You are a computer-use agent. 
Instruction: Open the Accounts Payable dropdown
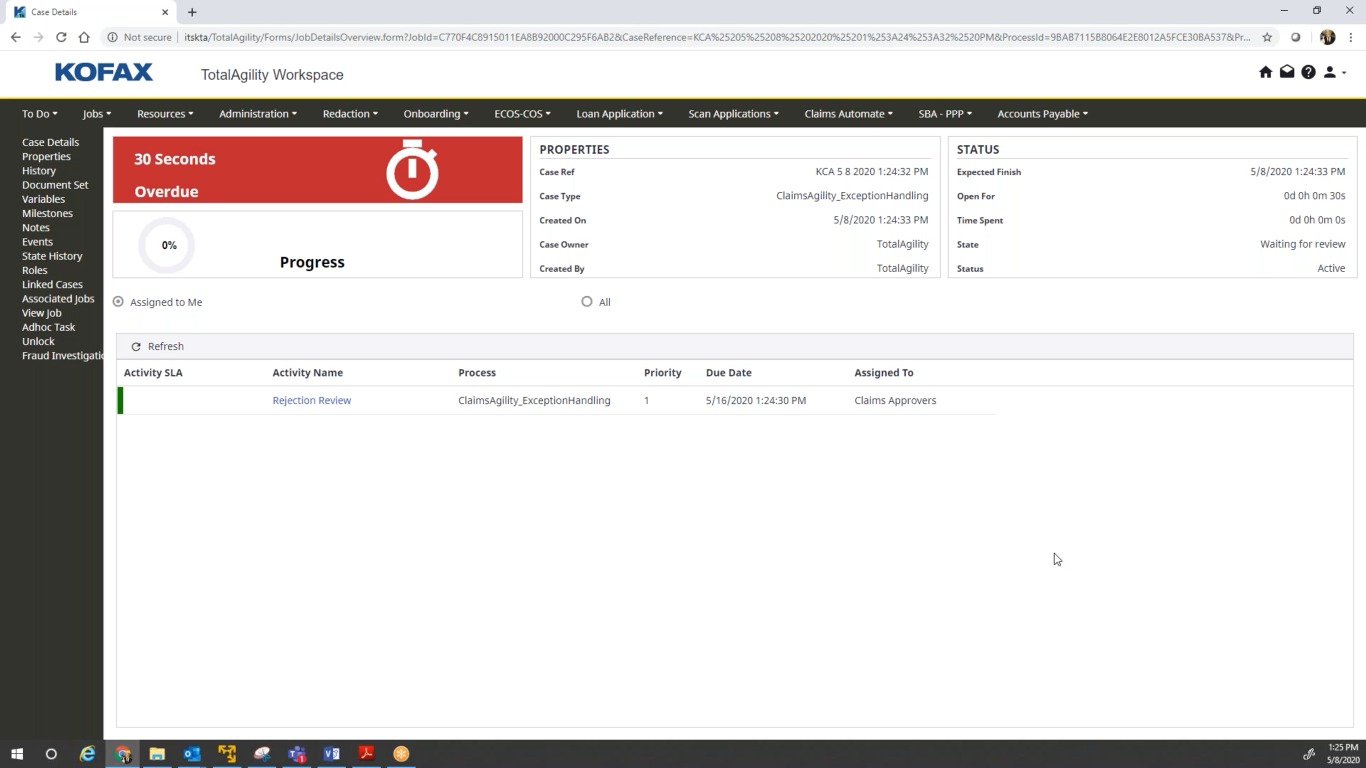tap(1042, 114)
